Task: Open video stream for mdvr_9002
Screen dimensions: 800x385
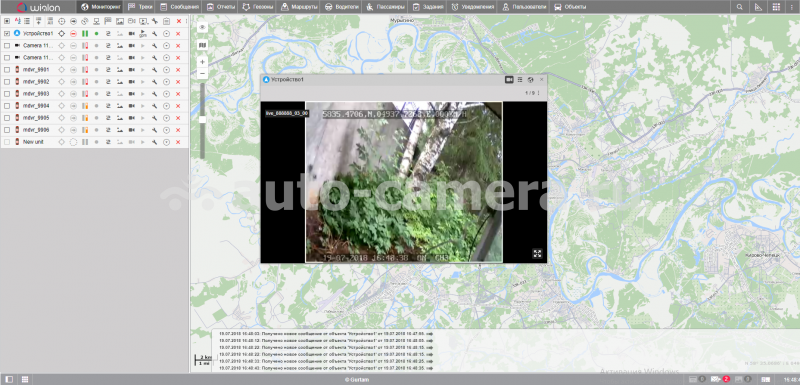Action: pyautogui.click(x=132, y=82)
